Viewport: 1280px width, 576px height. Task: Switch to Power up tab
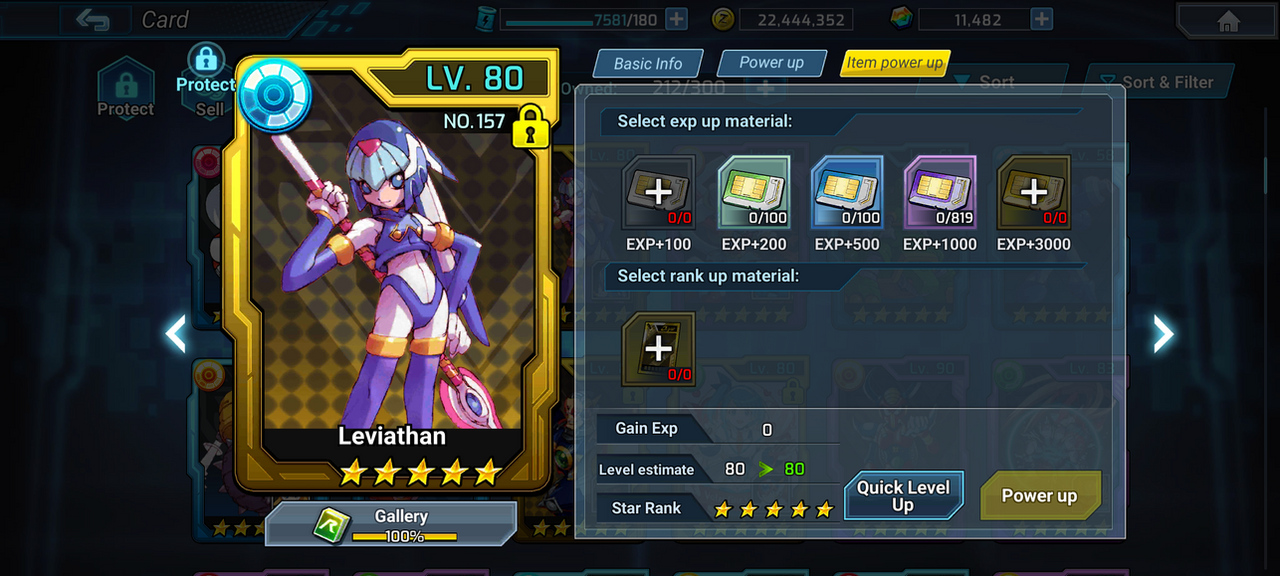point(771,62)
